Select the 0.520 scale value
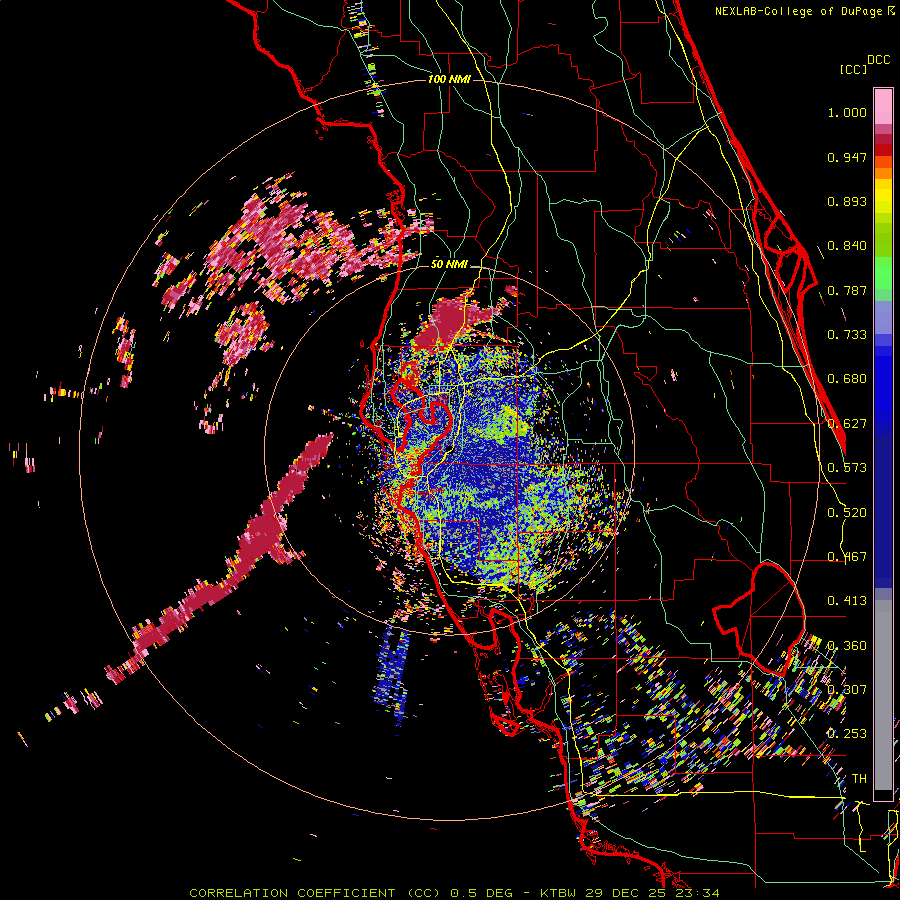Screen dimensions: 900x900 click(x=847, y=513)
